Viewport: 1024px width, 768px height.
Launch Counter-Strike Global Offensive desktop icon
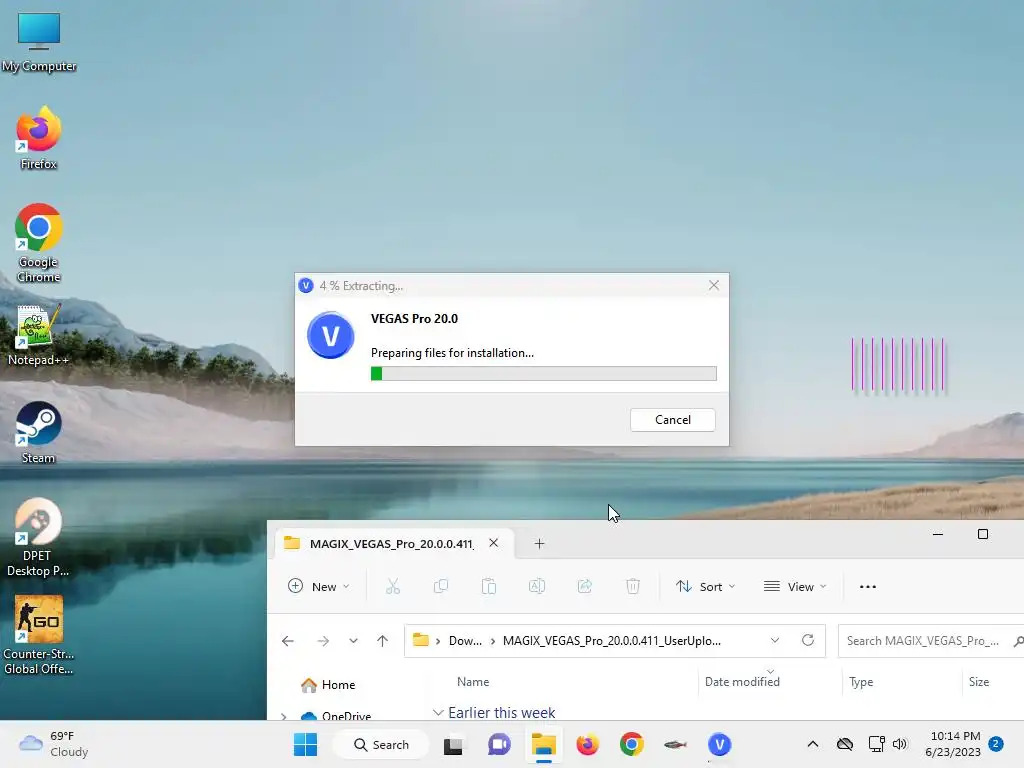pyautogui.click(x=39, y=635)
